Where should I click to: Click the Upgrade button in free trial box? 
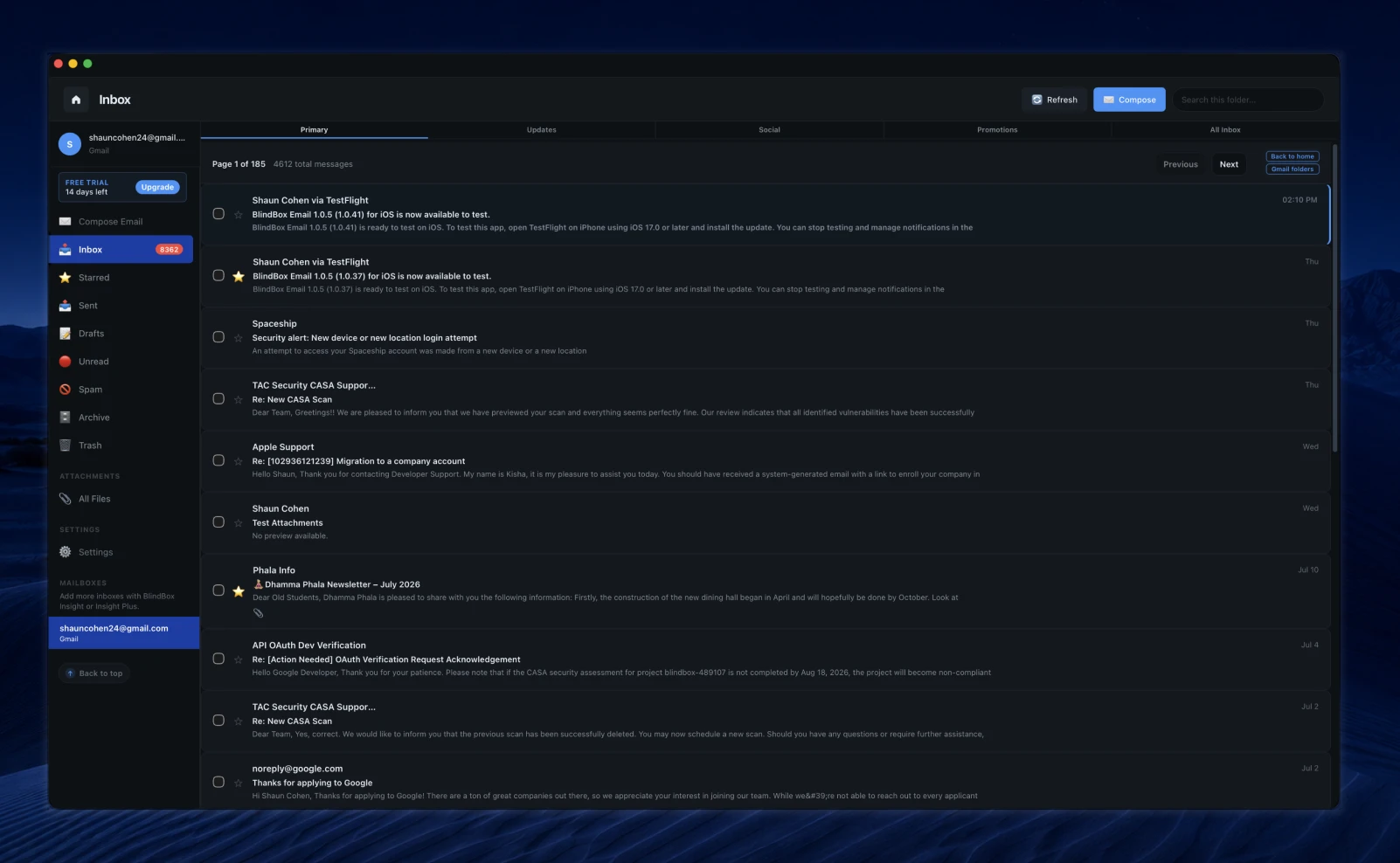157,187
